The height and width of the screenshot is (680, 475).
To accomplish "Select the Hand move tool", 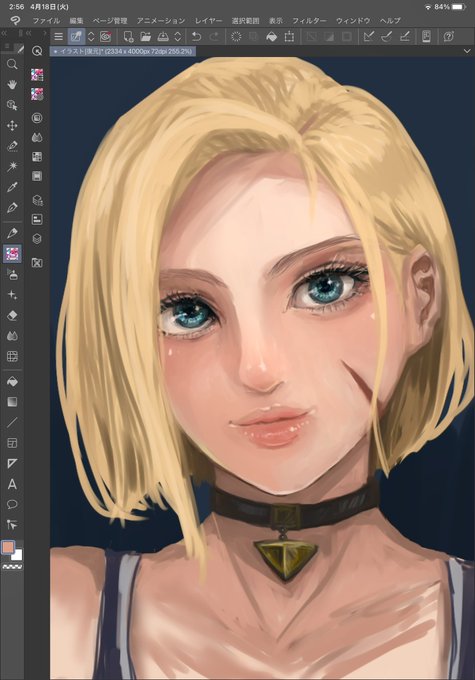I will tap(12, 85).
